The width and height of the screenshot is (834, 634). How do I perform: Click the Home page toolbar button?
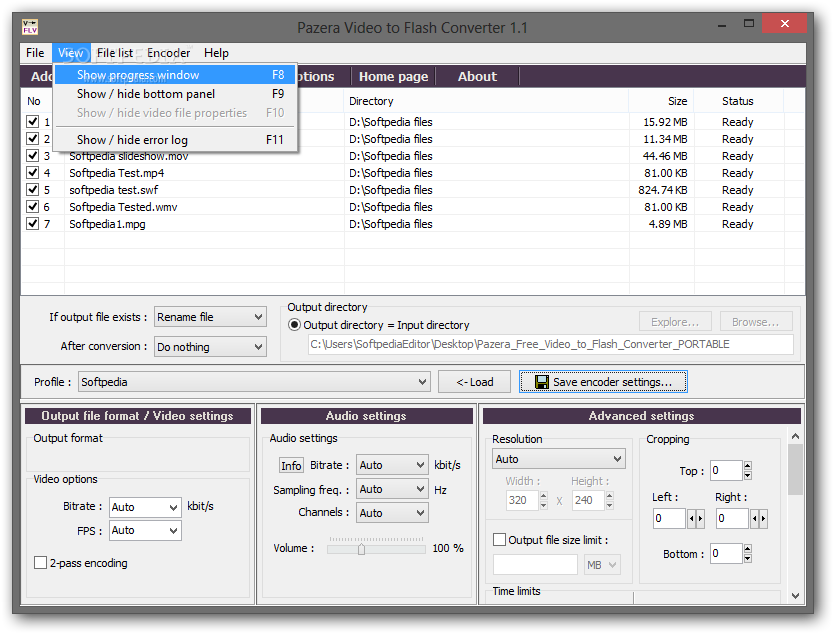point(394,76)
